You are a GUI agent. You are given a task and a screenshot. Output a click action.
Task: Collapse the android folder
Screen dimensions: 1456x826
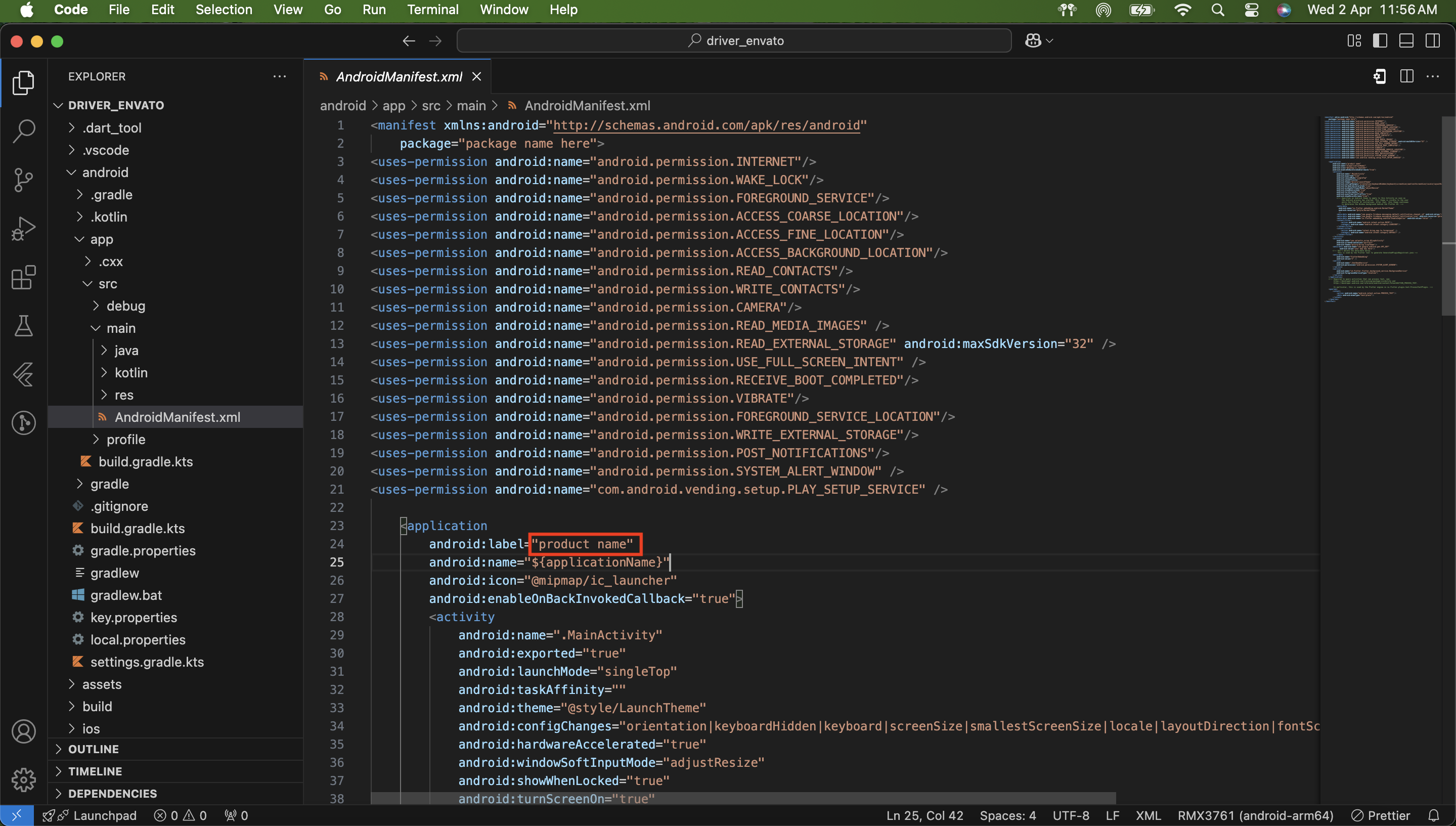pos(105,172)
